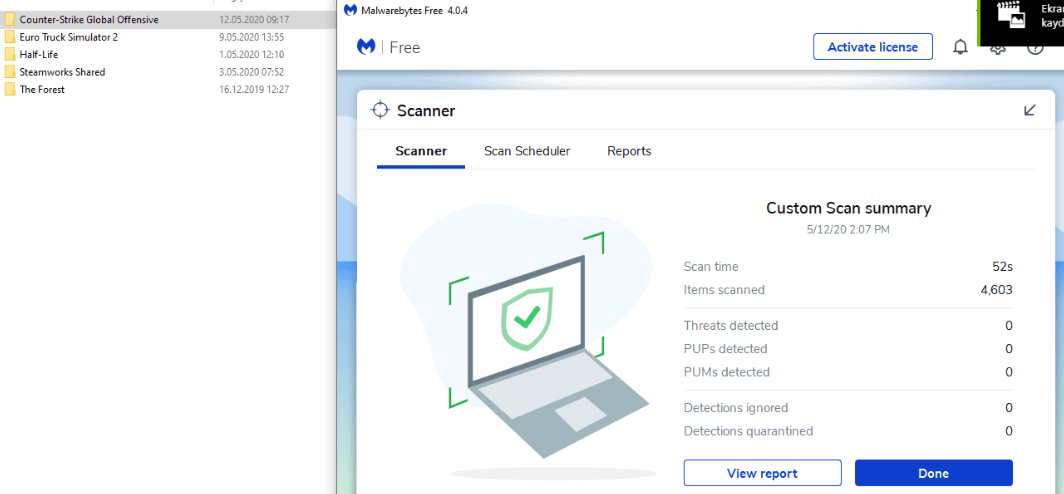Click Threats detected label
This screenshot has width=1064, height=494.
coord(731,326)
